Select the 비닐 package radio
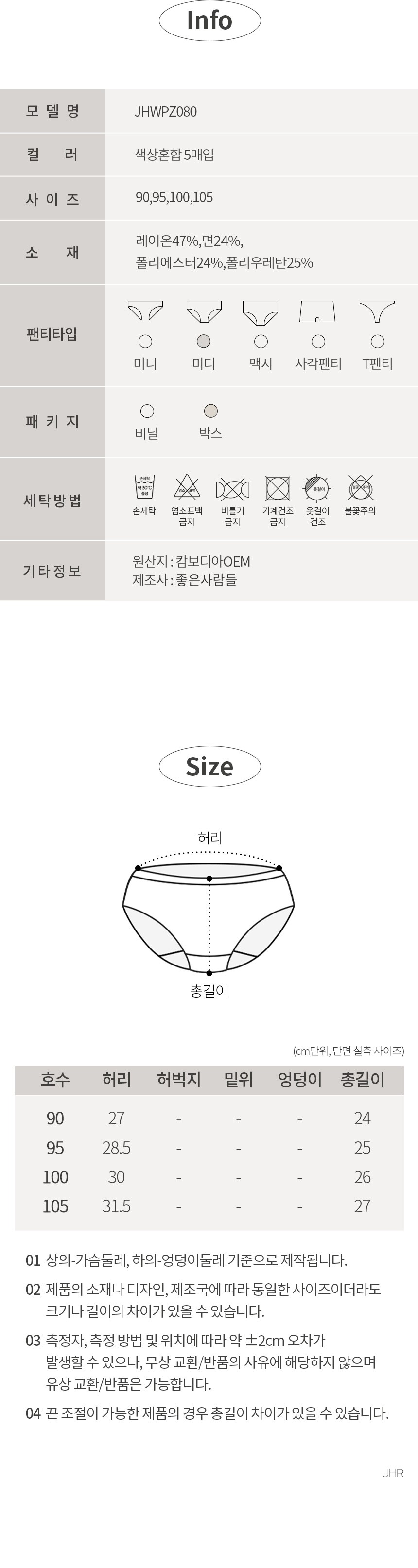 pos(147,412)
